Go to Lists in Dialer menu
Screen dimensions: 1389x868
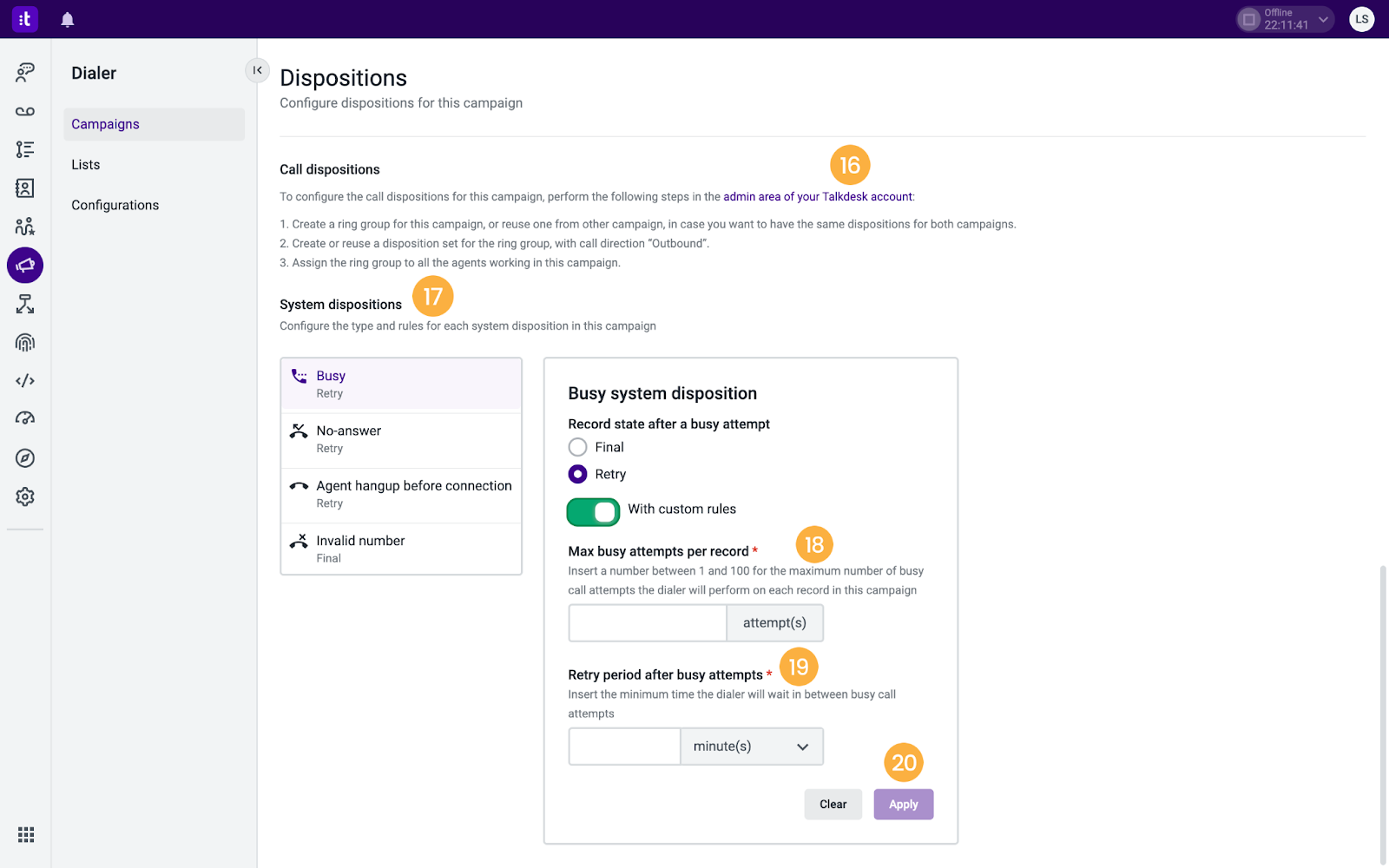[x=86, y=165]
